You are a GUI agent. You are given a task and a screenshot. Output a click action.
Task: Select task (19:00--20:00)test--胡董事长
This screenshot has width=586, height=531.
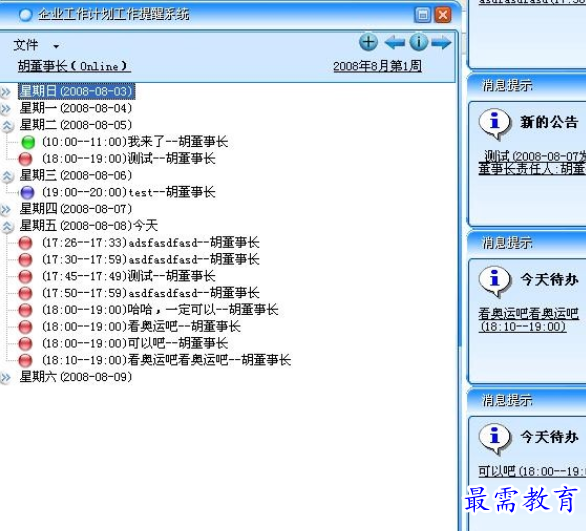128,192
